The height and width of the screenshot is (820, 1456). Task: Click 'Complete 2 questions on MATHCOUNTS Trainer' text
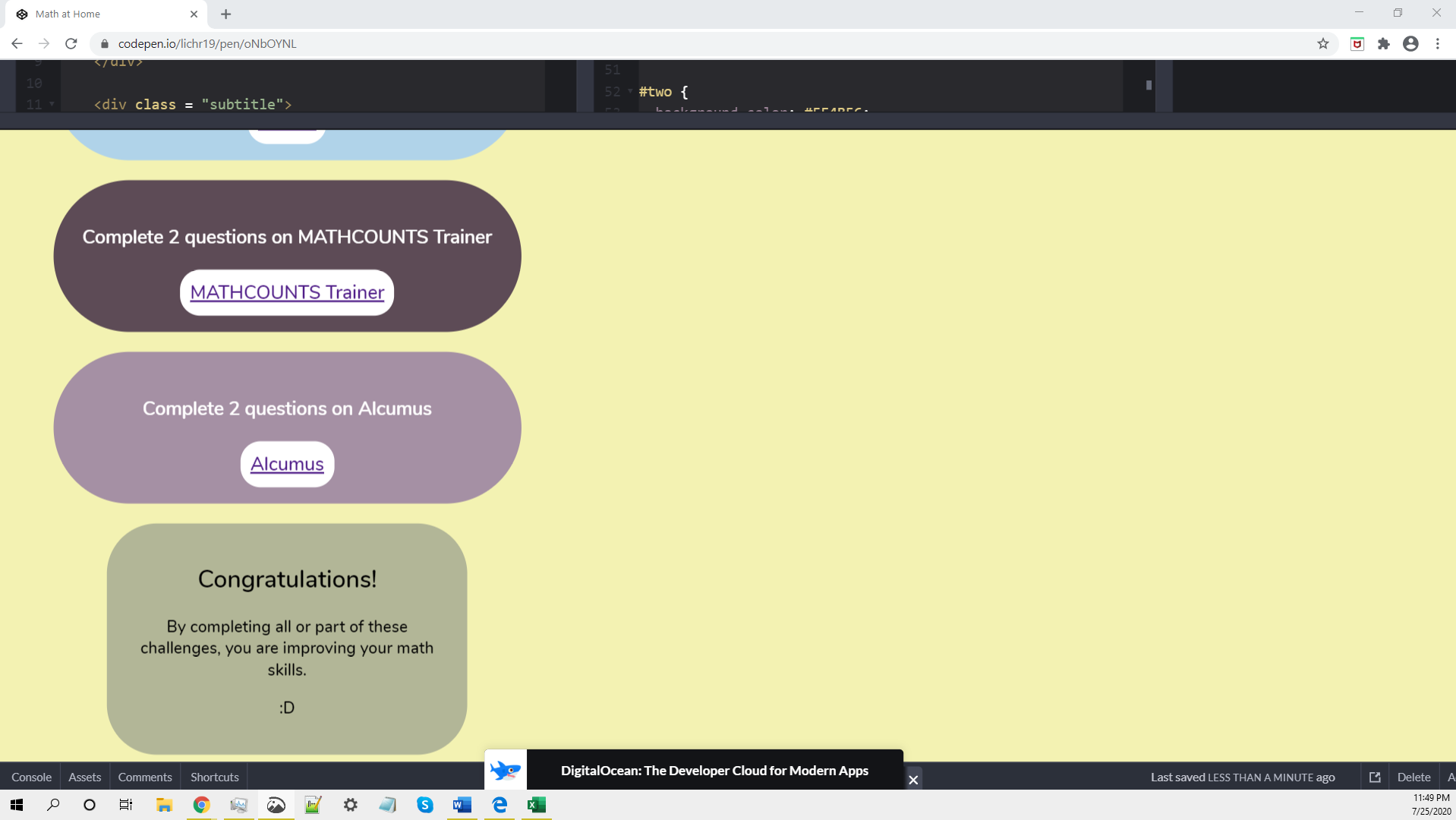pyautogui.click(x=287, y=237)
